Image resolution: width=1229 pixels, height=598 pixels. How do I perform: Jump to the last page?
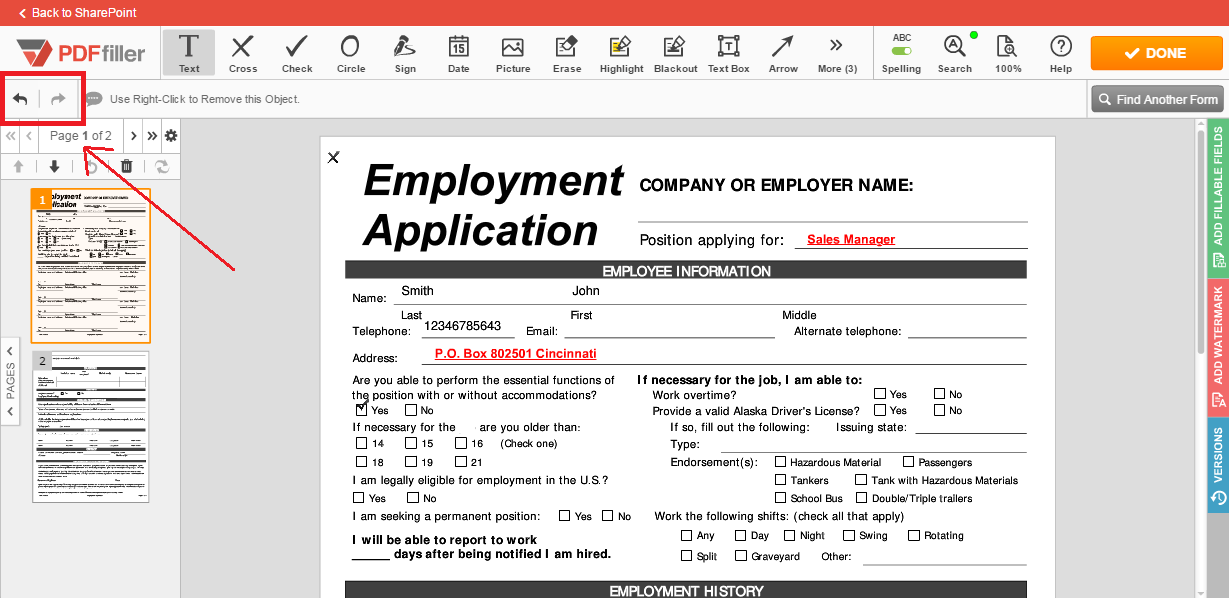tap(152, 136)
